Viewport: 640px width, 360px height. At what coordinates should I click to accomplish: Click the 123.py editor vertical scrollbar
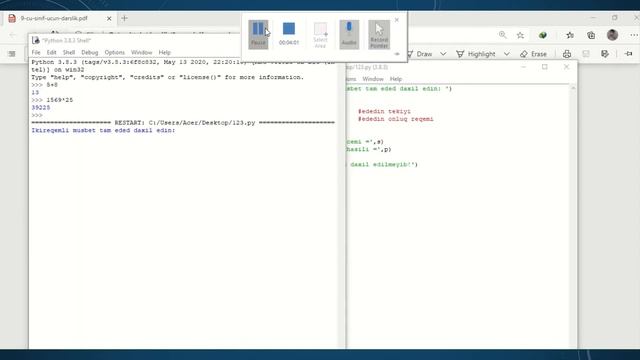(573, 216)
